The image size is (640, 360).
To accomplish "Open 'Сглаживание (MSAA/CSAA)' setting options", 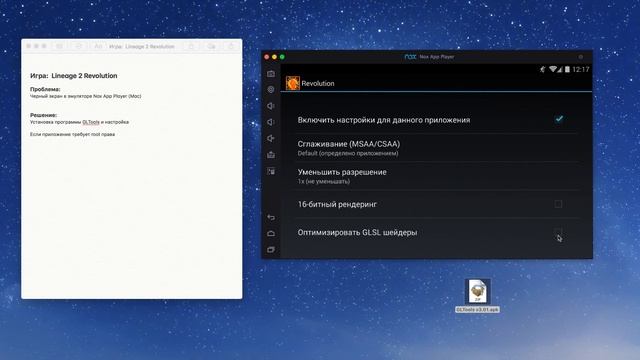I will pyautogui.click(x=437, y=148).
